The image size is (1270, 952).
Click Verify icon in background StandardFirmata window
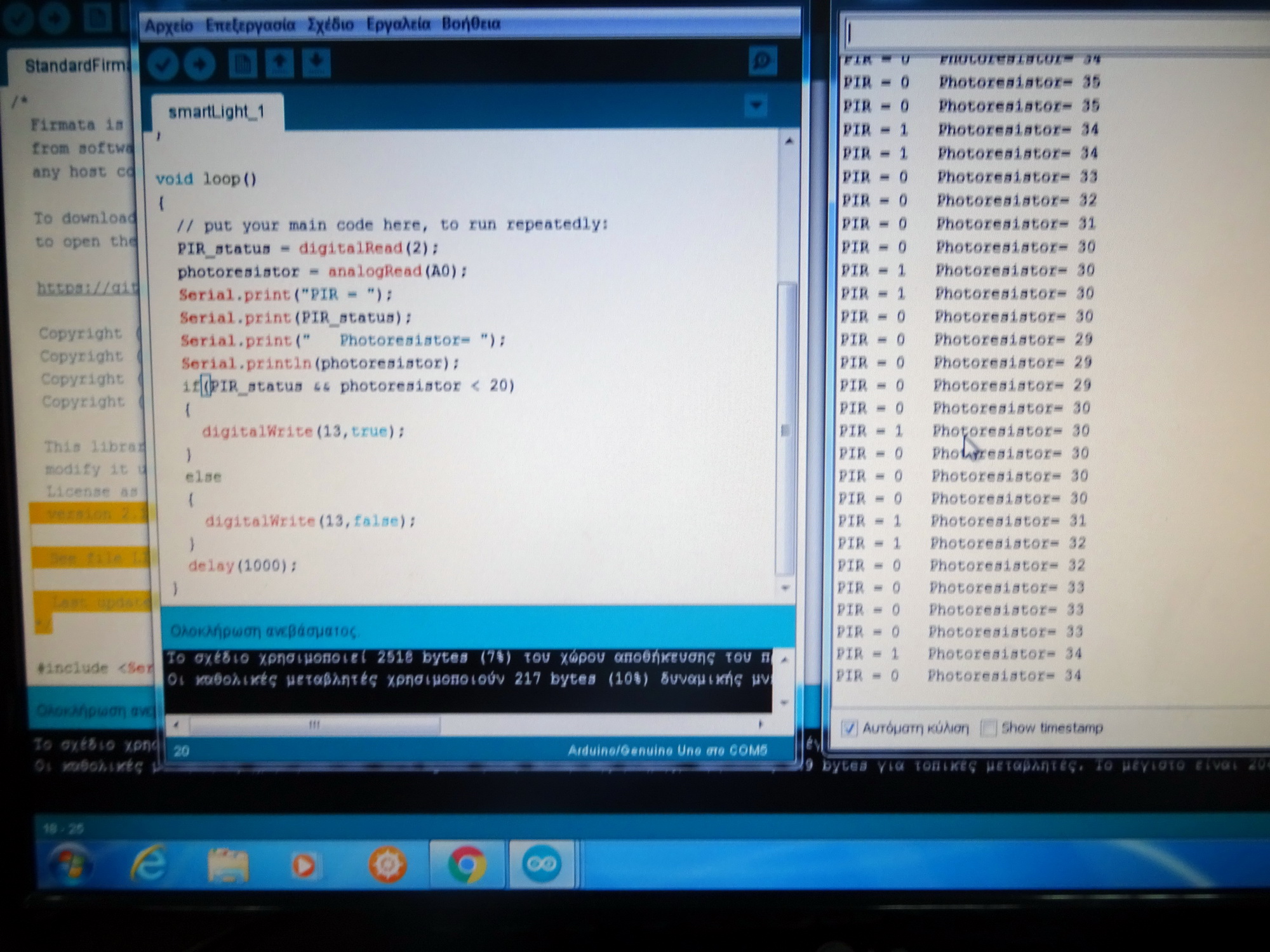(17, 18)
